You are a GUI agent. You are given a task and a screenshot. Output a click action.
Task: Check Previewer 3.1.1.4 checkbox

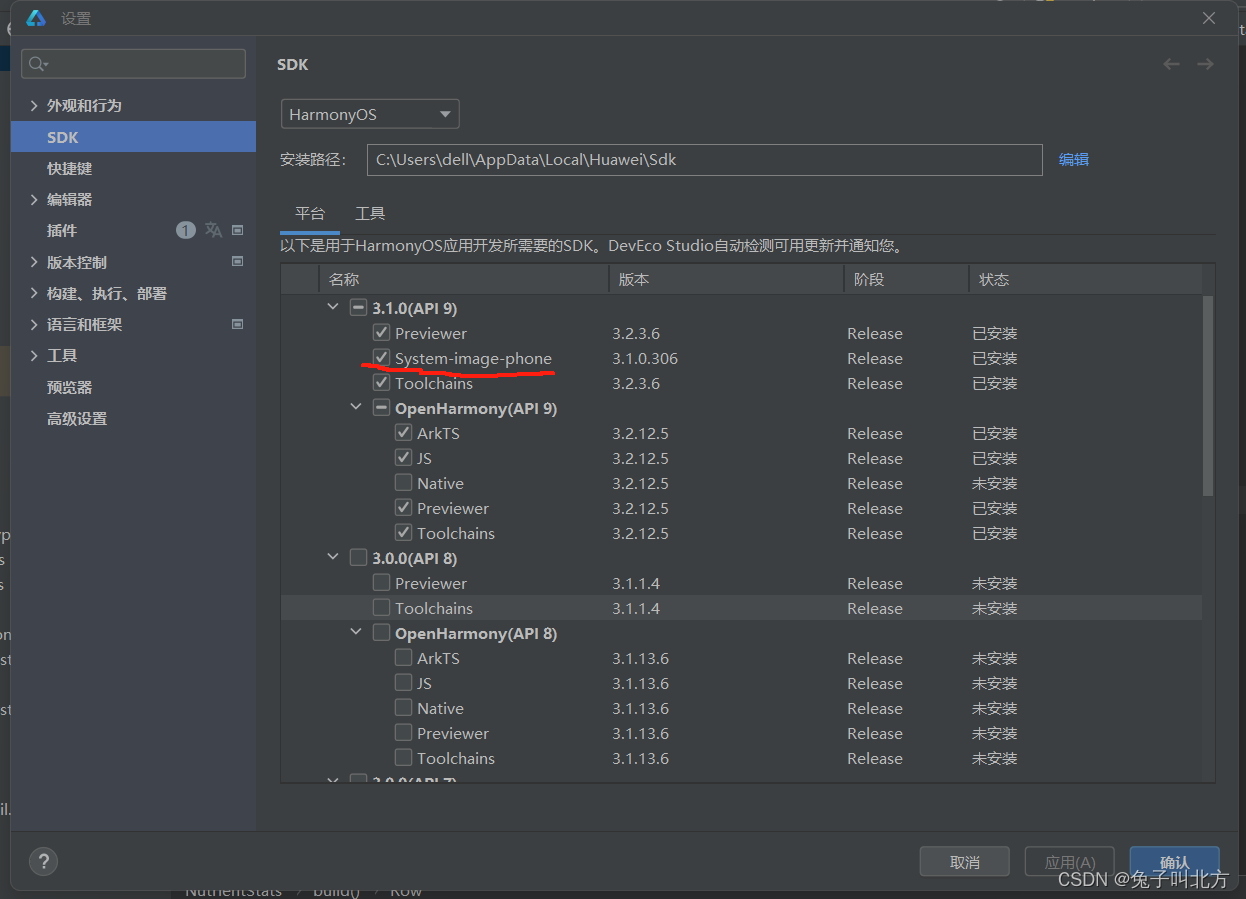(381, 582)
